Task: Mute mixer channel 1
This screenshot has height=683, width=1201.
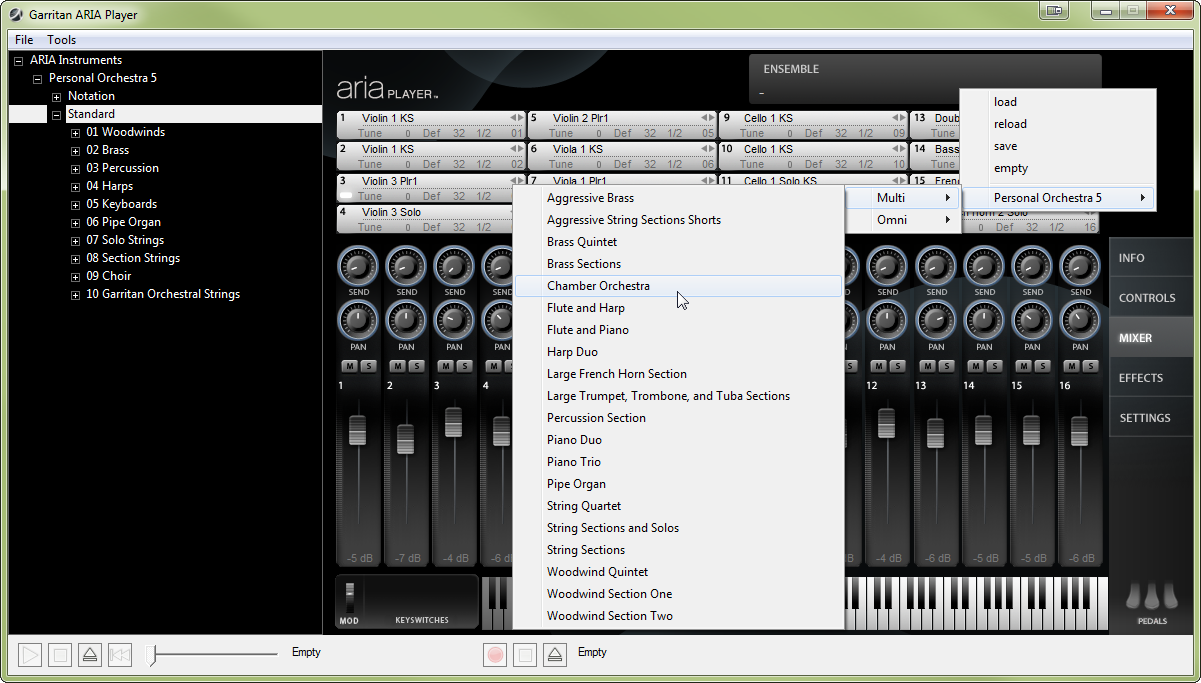Action: (x=349, y=366)
